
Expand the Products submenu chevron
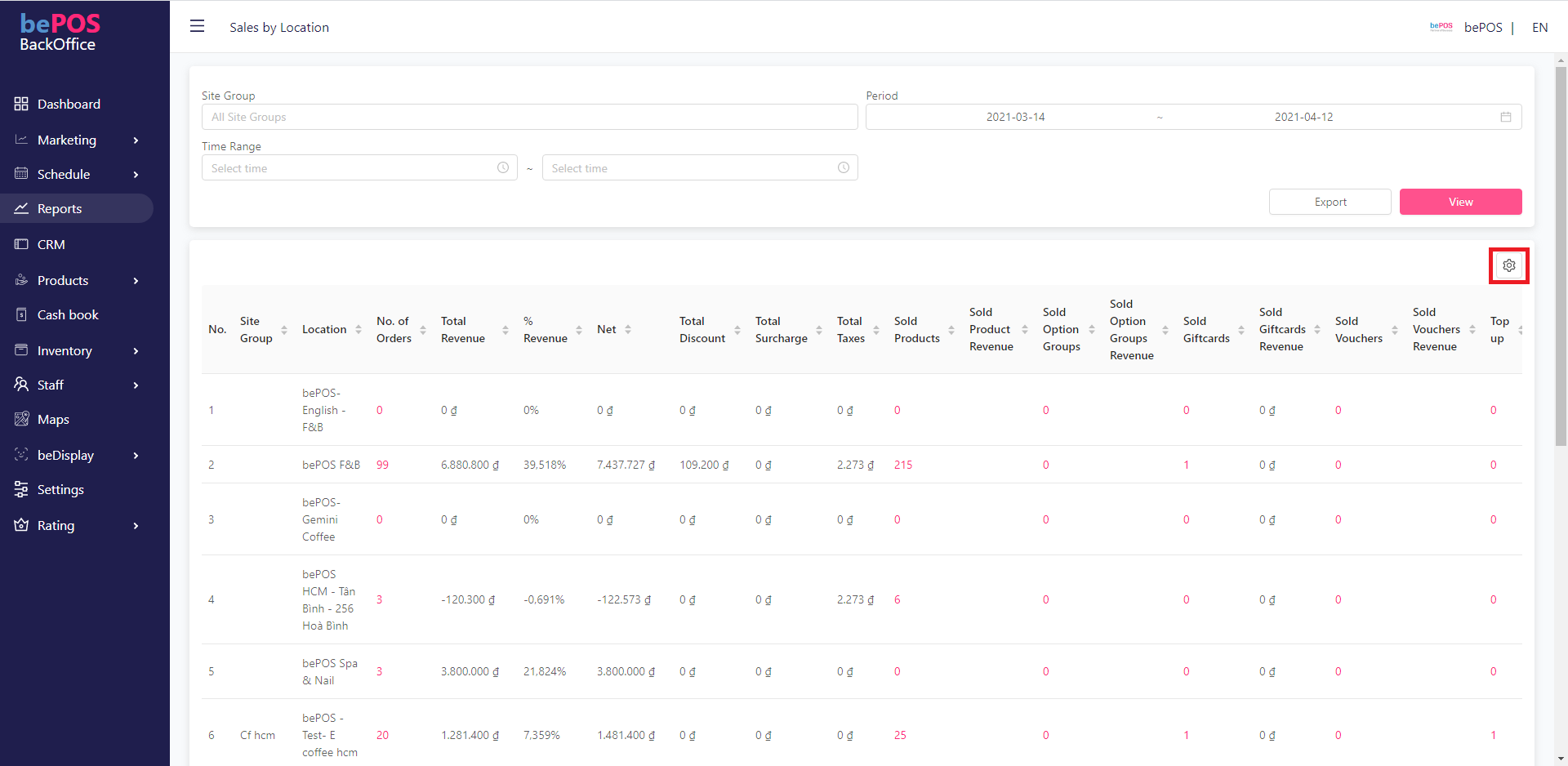(x=136, y=281)
